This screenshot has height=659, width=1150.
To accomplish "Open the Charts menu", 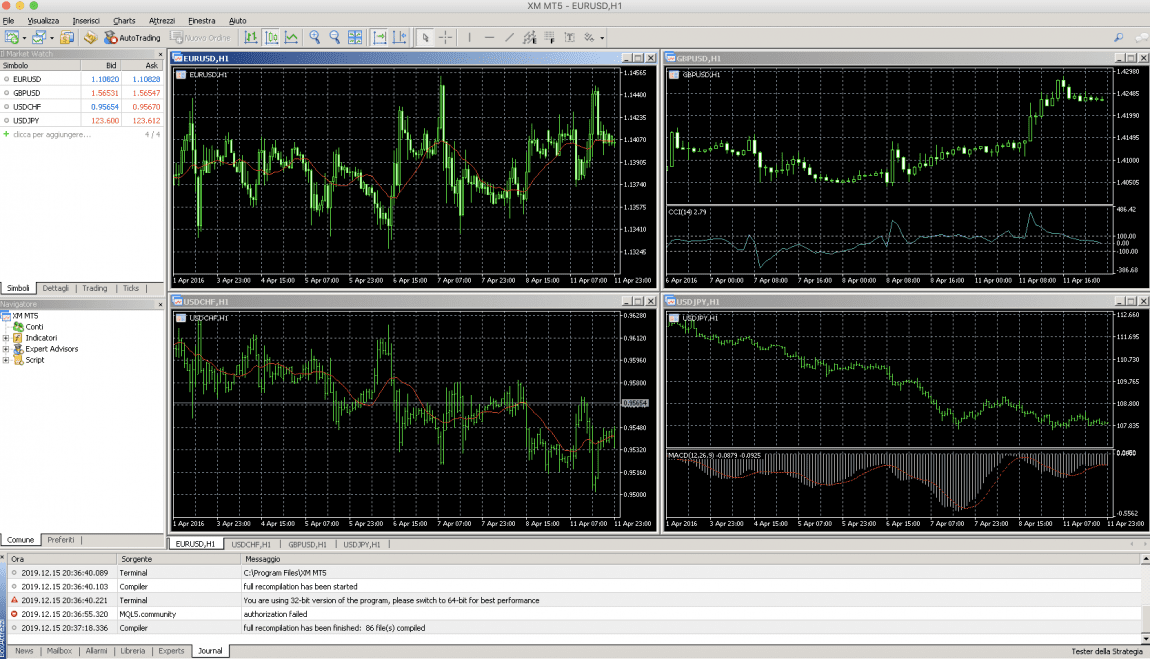I will click(124, 20).
